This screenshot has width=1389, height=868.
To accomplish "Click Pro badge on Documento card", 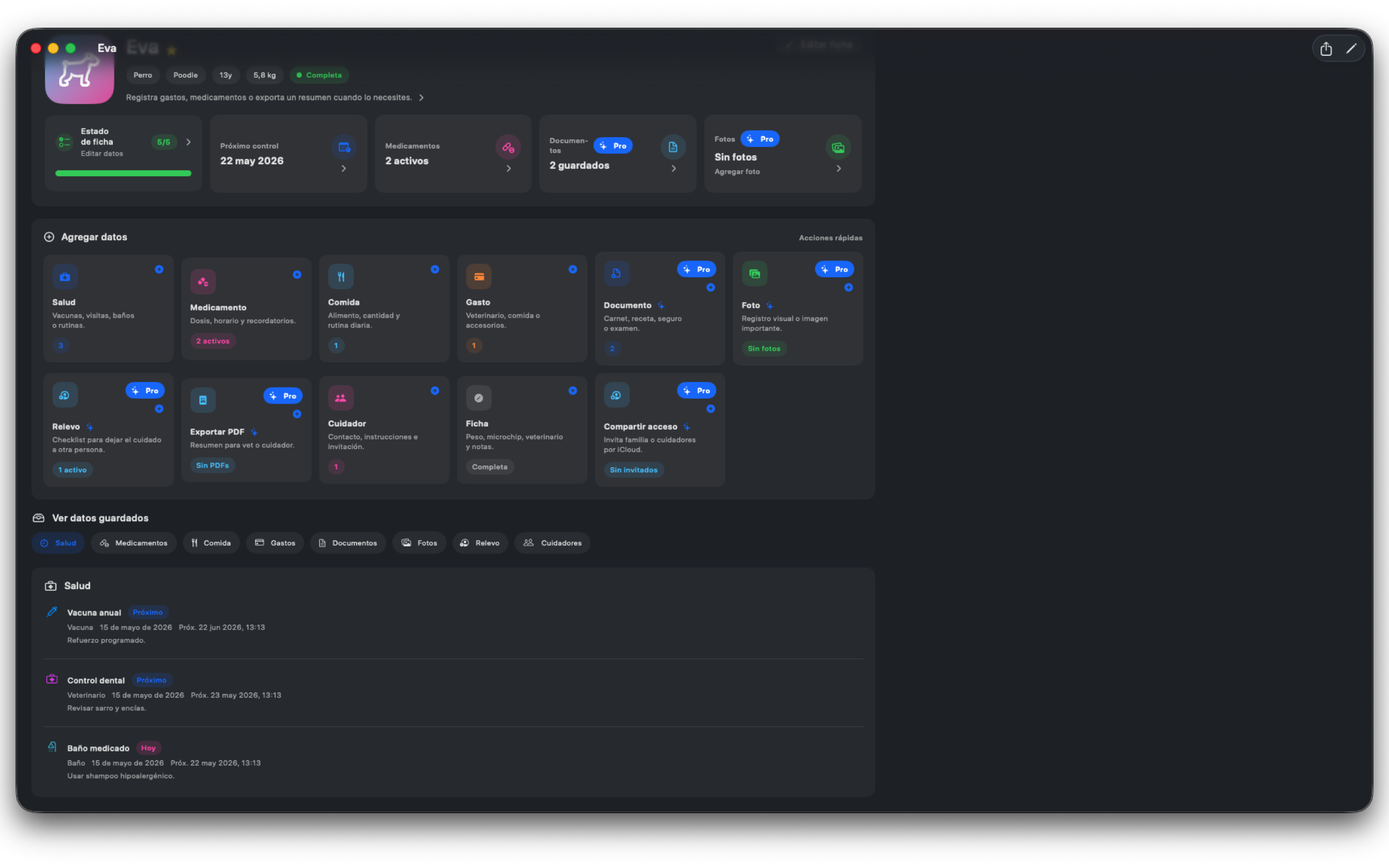I will (697, 269).
